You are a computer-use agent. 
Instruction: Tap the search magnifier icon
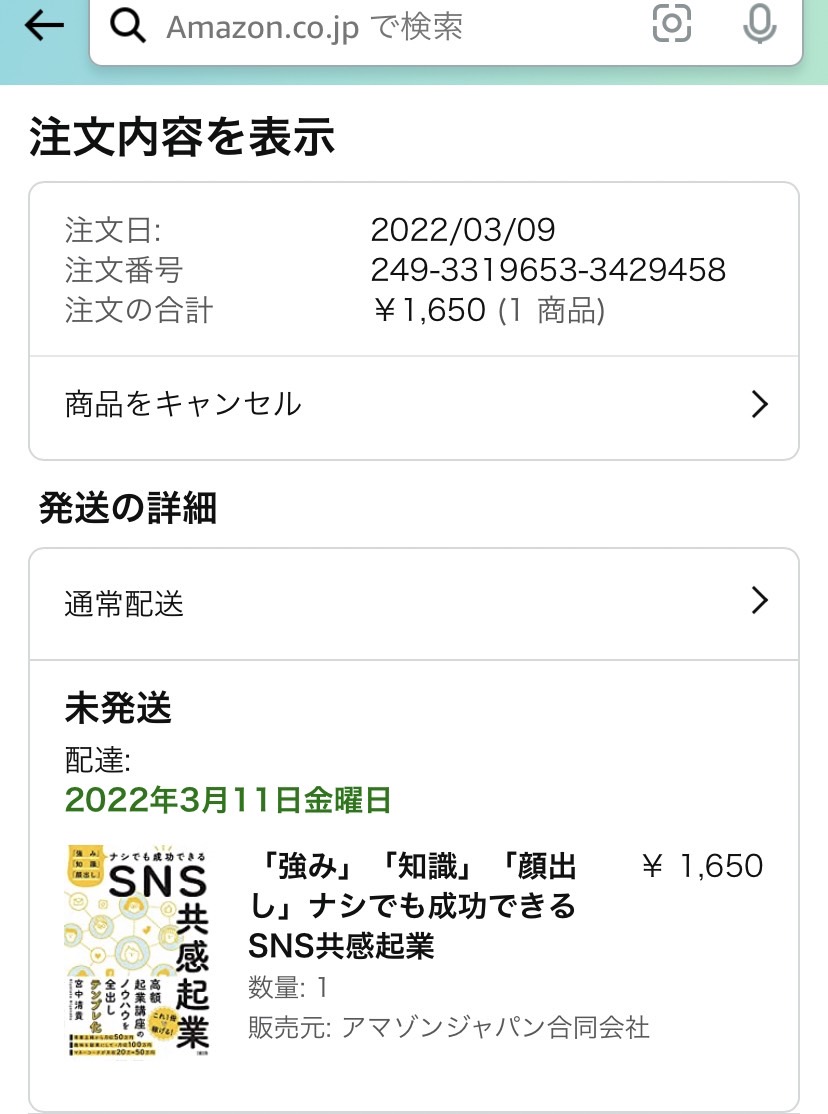(128, 26)
